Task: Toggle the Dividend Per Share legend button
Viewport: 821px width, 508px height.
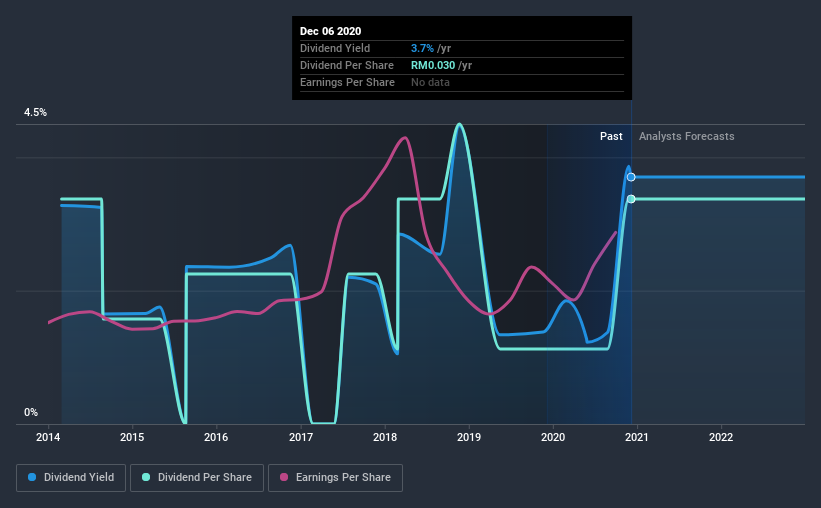Action: [x=197, y=478]
